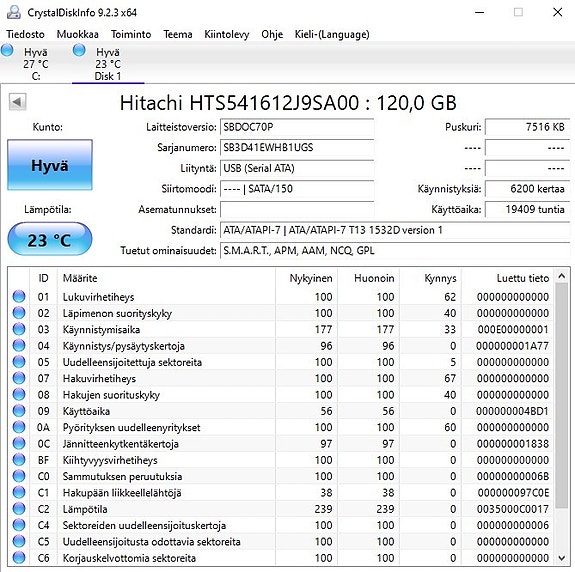Open the Muokkaa menu
This screenshot has width=575, height=572.
click(77, 34)
